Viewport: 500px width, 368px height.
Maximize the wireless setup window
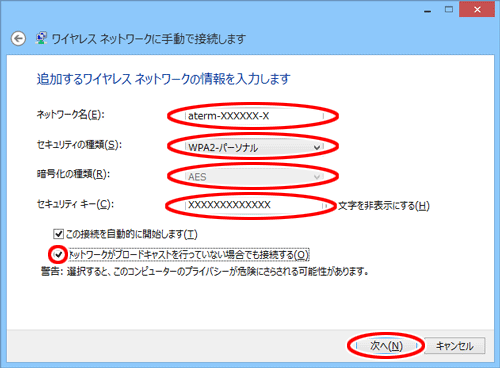click(449, 10)
